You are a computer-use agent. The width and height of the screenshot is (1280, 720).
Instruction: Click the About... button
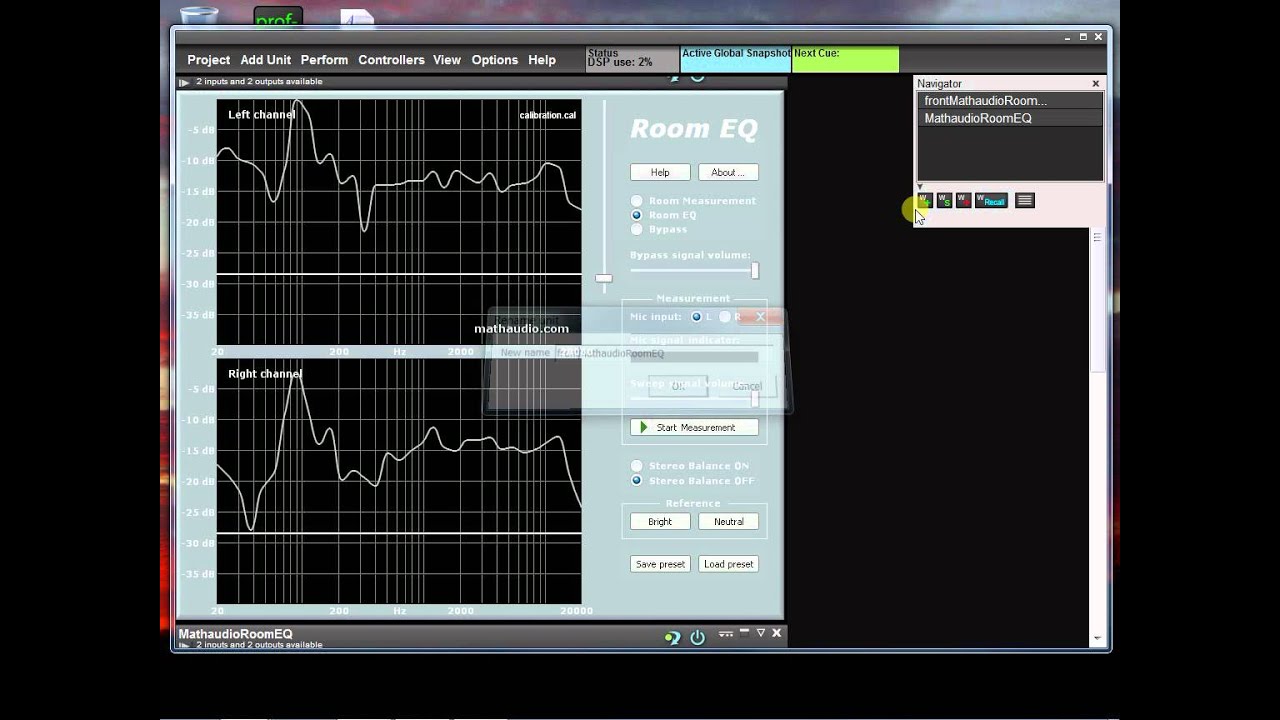pos(728,172)
